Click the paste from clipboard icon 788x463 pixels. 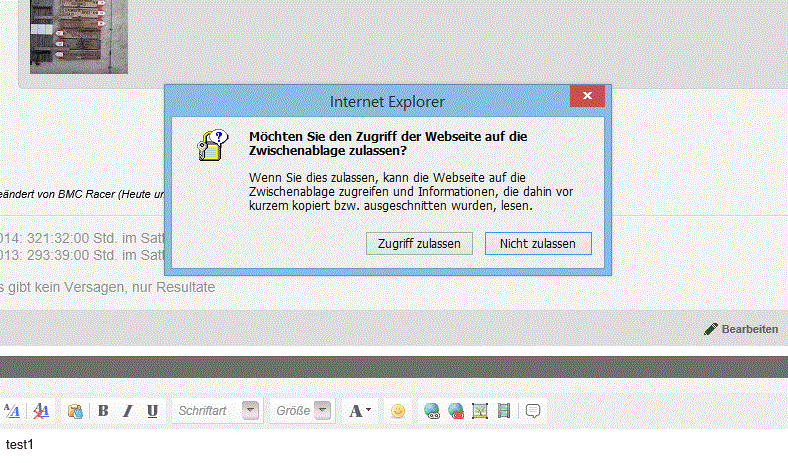(x=75, y=411)
